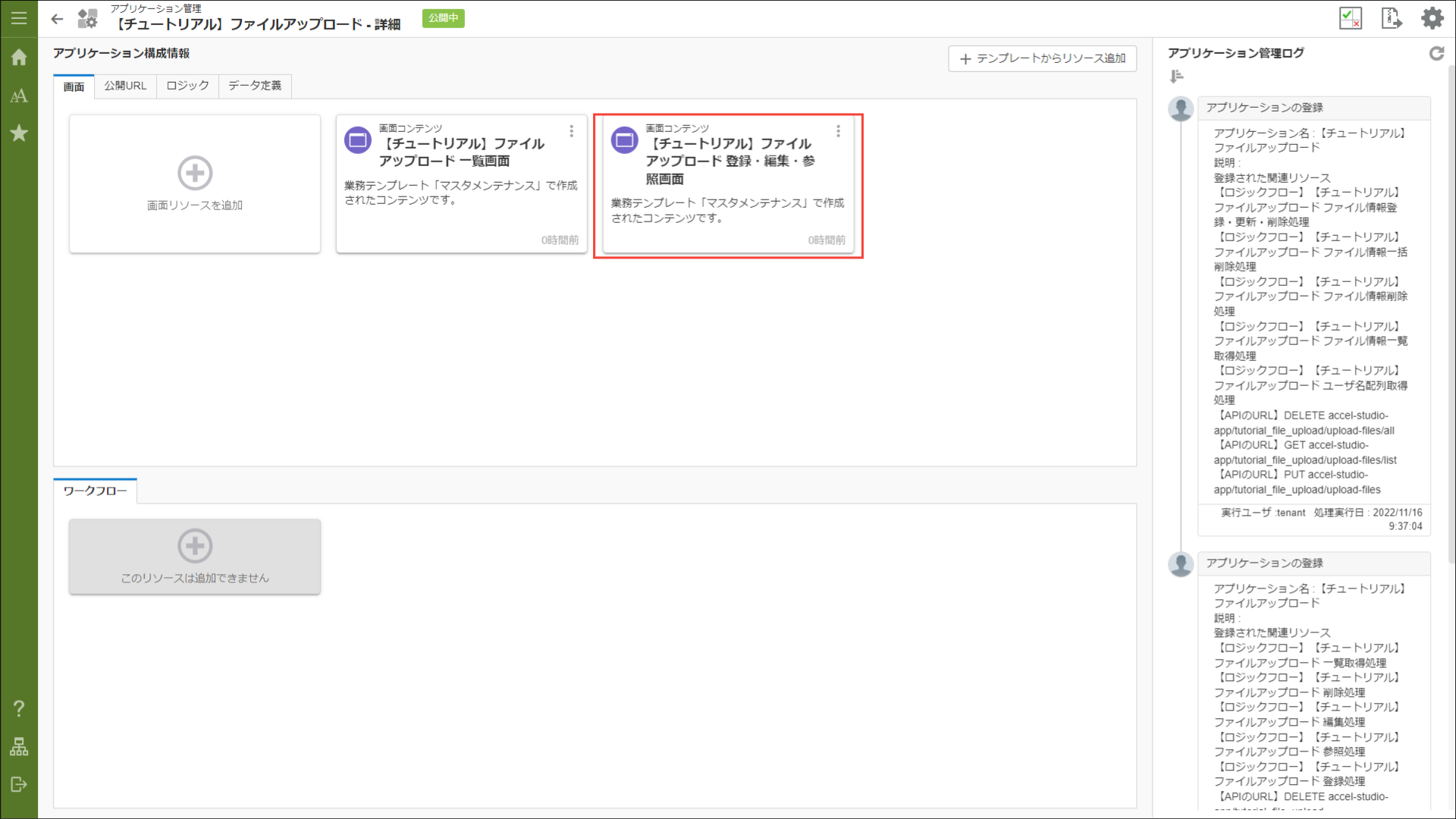Select the 画面 tab
This screenshot has width=1456, height=819.
[x=74, y=86]
